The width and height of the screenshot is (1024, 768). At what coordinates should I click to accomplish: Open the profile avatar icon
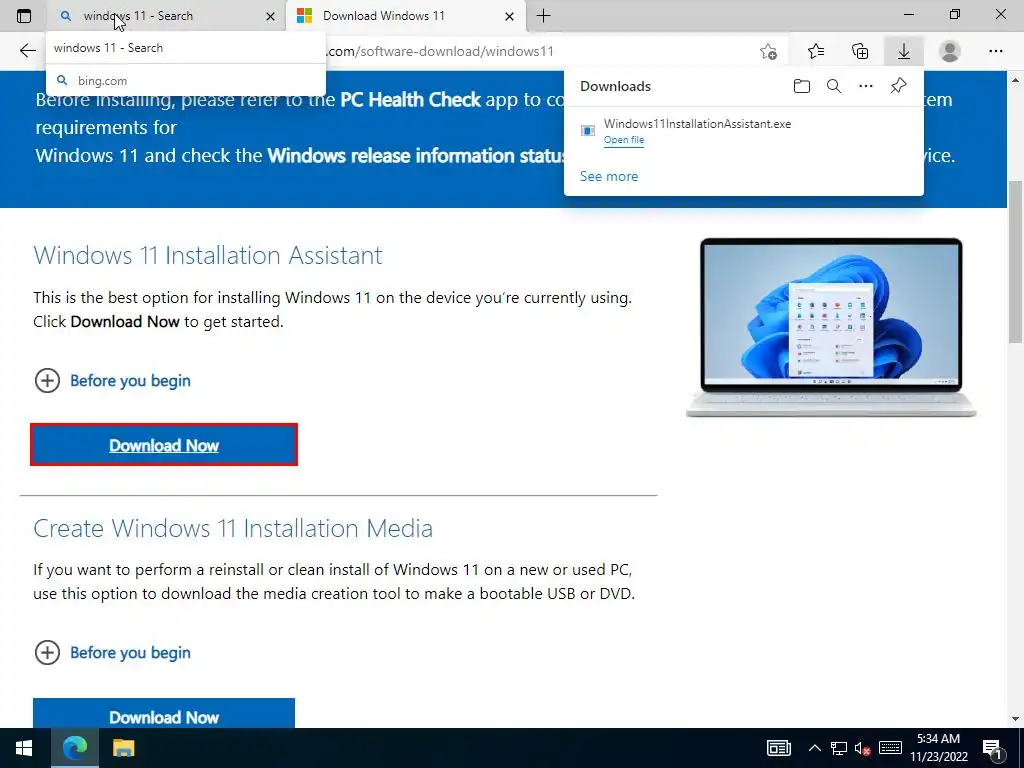click(x=950, y=51)
